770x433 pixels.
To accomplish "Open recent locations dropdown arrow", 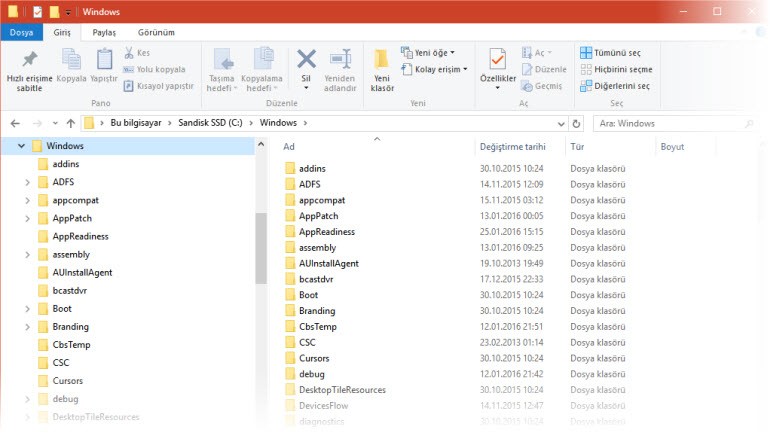I will point(55,123).
